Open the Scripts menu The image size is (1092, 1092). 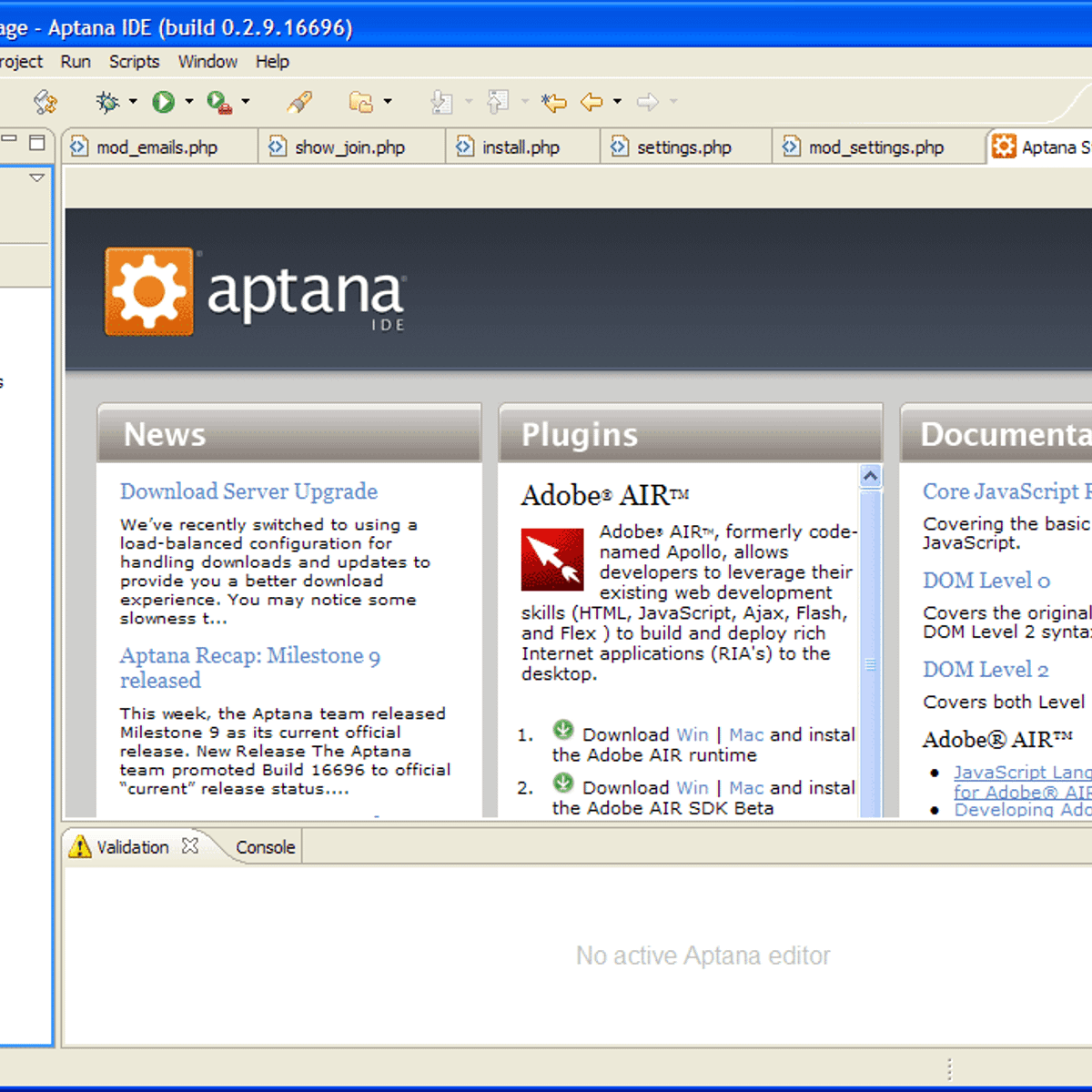pos(134,62)
